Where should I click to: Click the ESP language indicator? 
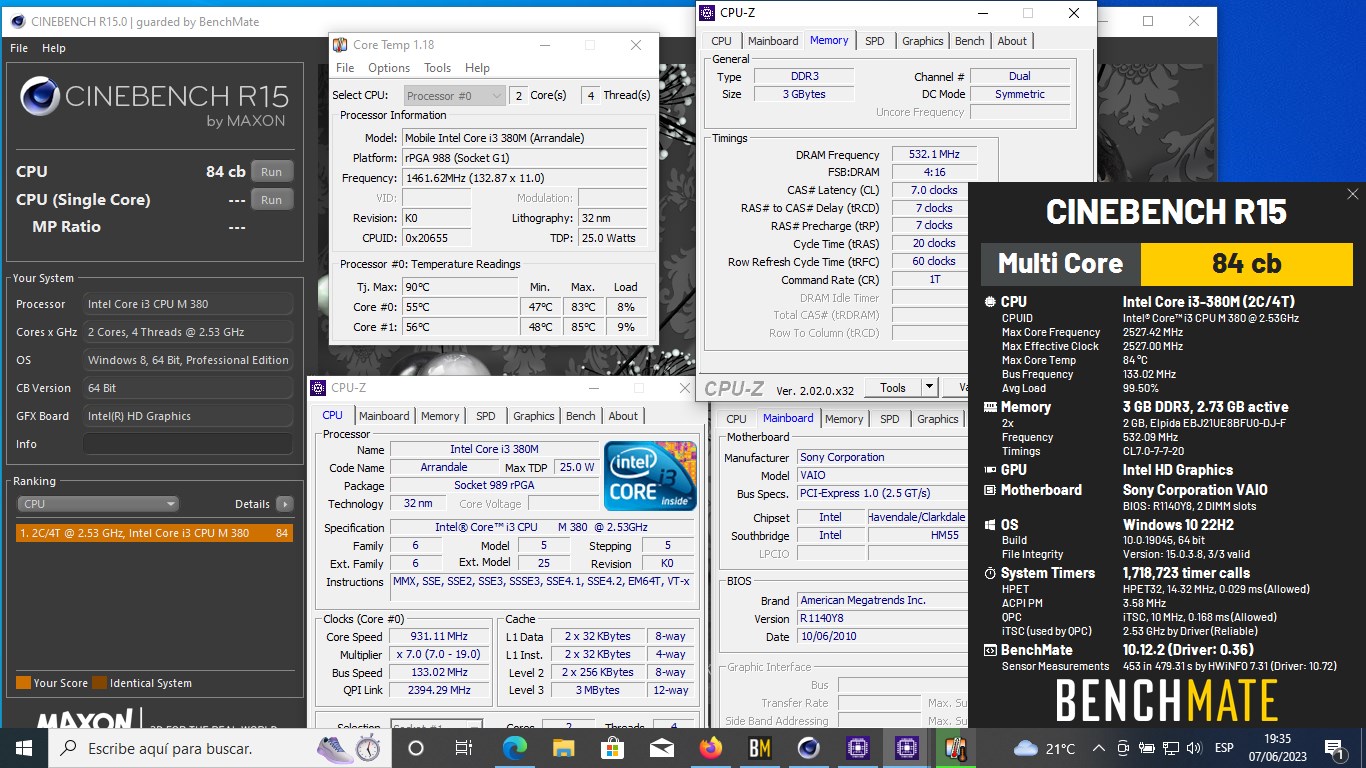point(1223,748)
